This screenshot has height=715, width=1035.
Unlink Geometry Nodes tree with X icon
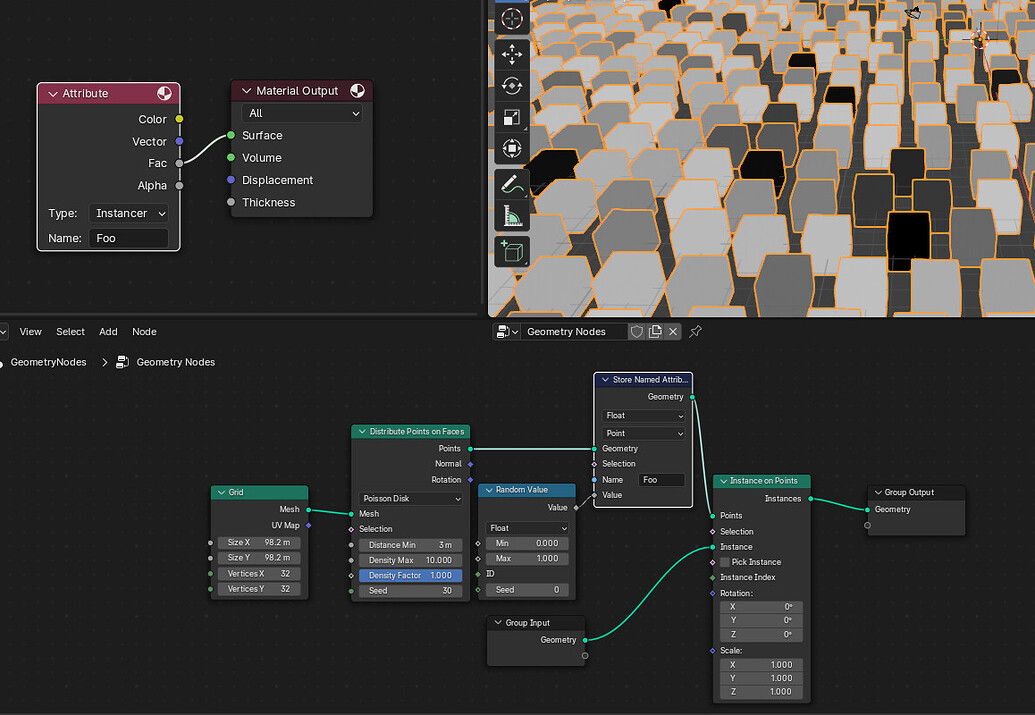pos(673,331)
